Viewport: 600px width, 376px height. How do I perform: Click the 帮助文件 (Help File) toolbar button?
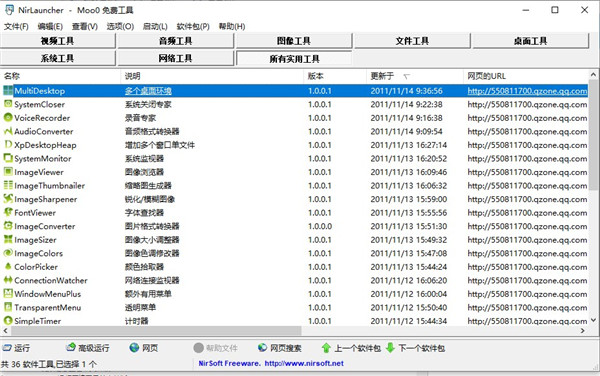coord(215,348)
